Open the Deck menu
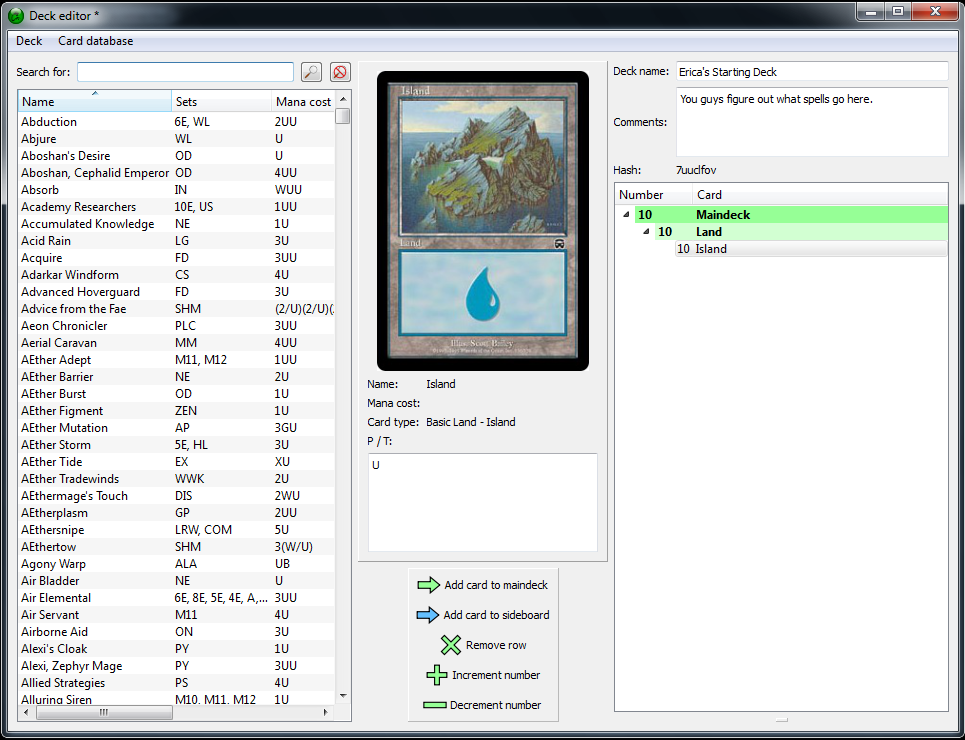 (x=29, y=41)
